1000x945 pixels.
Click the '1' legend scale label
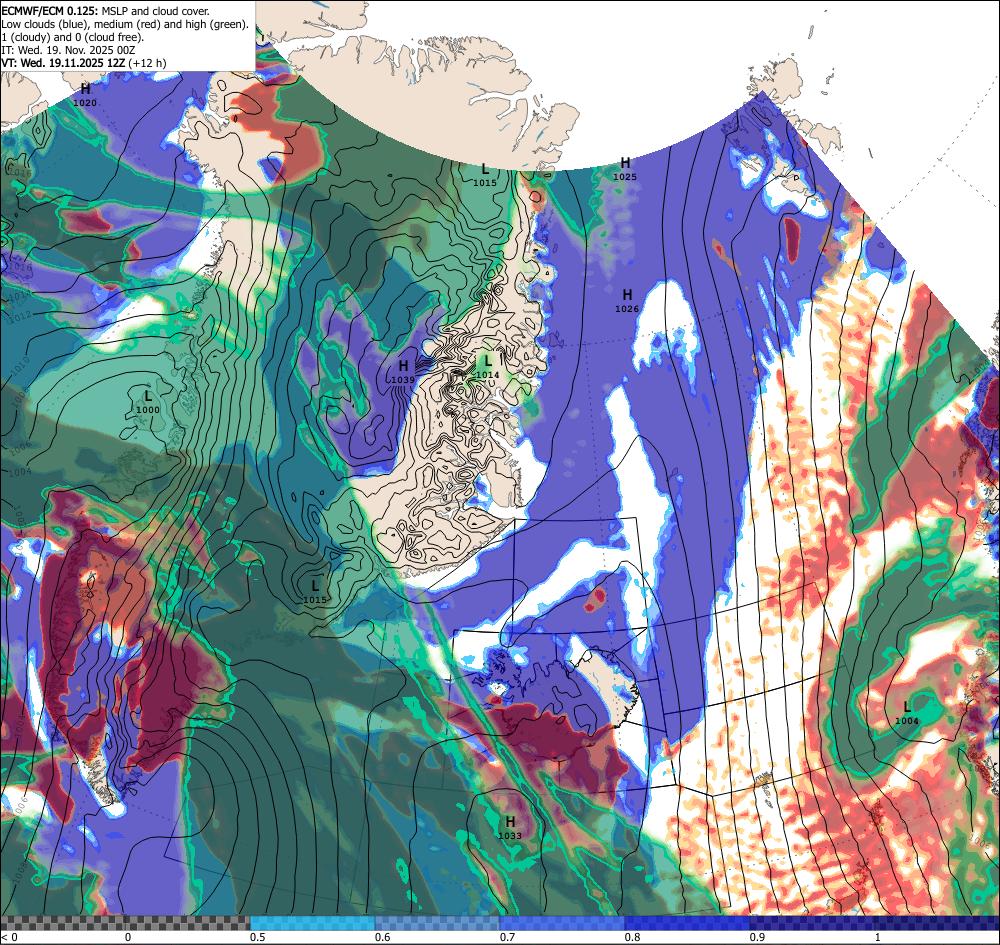click(878, 937)
